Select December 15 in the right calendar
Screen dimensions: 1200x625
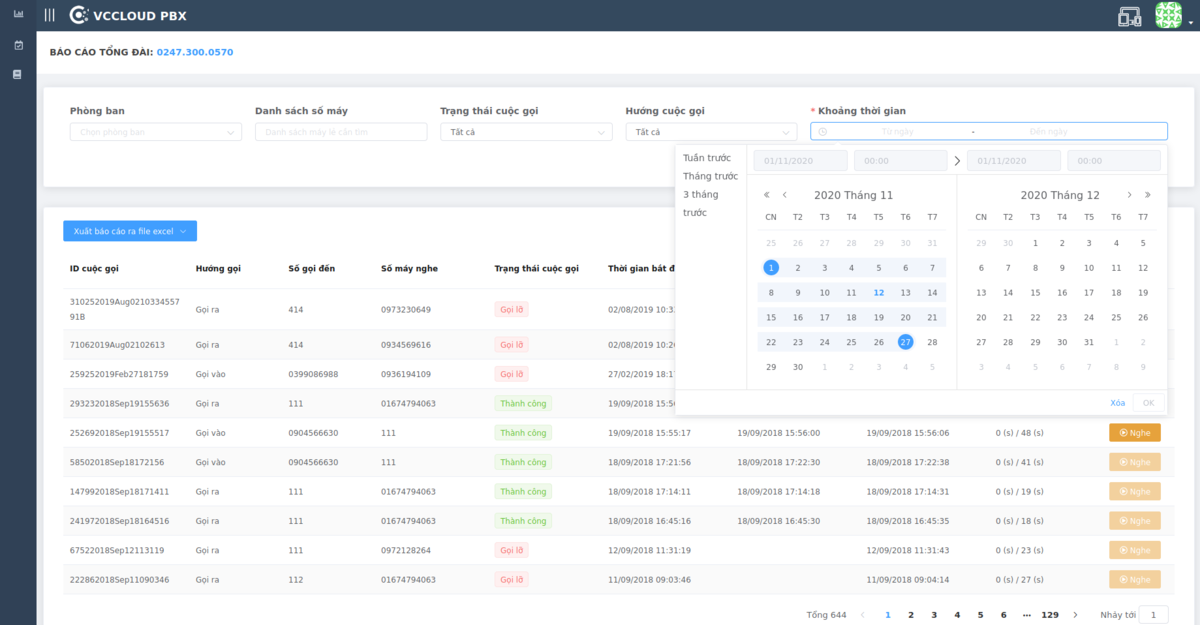pos(1035,293)
